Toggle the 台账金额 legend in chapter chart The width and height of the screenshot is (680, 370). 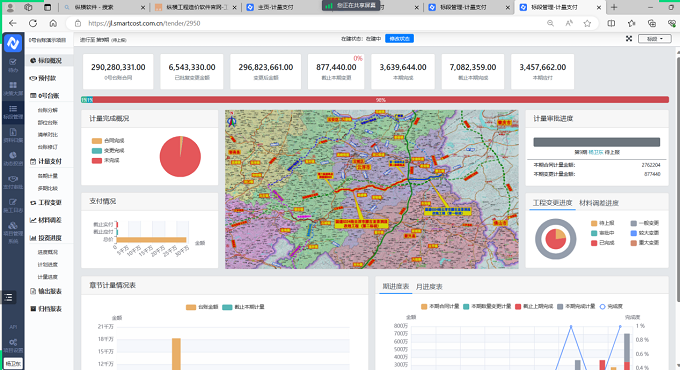pos(202,307)
